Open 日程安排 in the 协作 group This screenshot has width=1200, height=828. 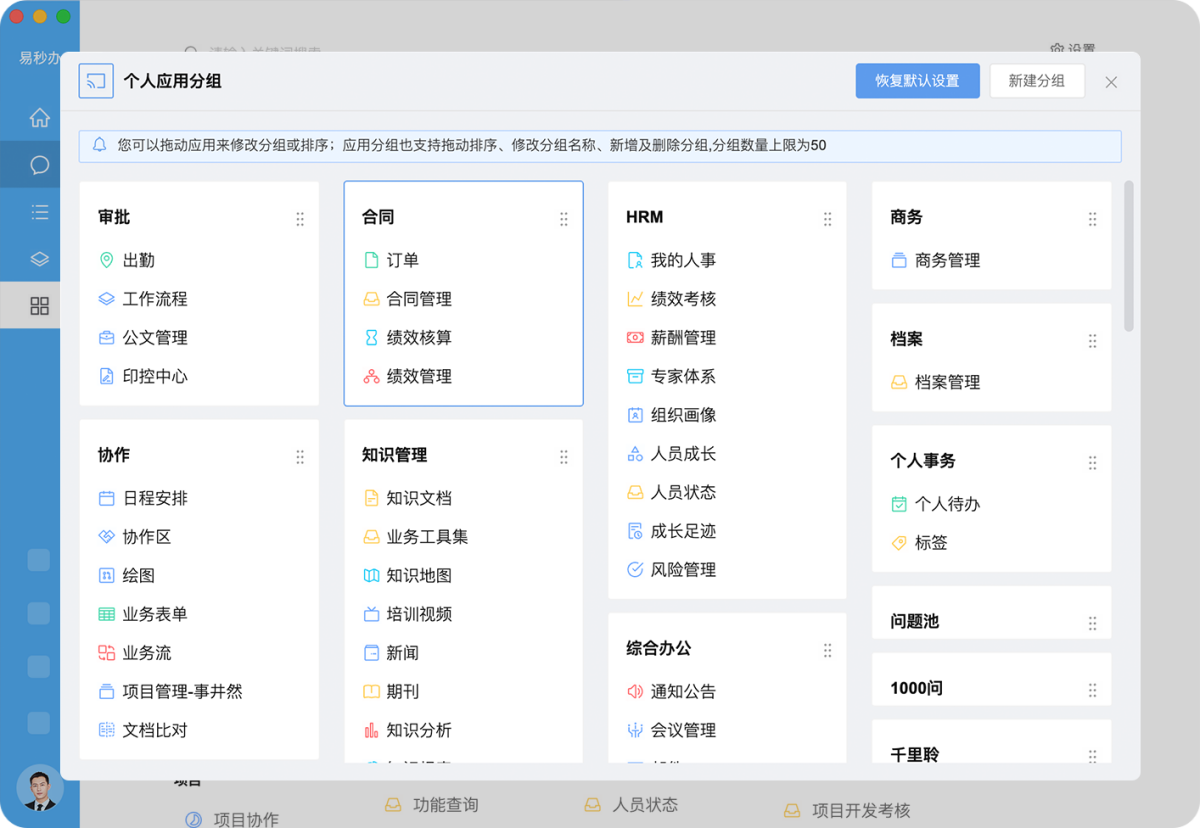pos(155,498)
